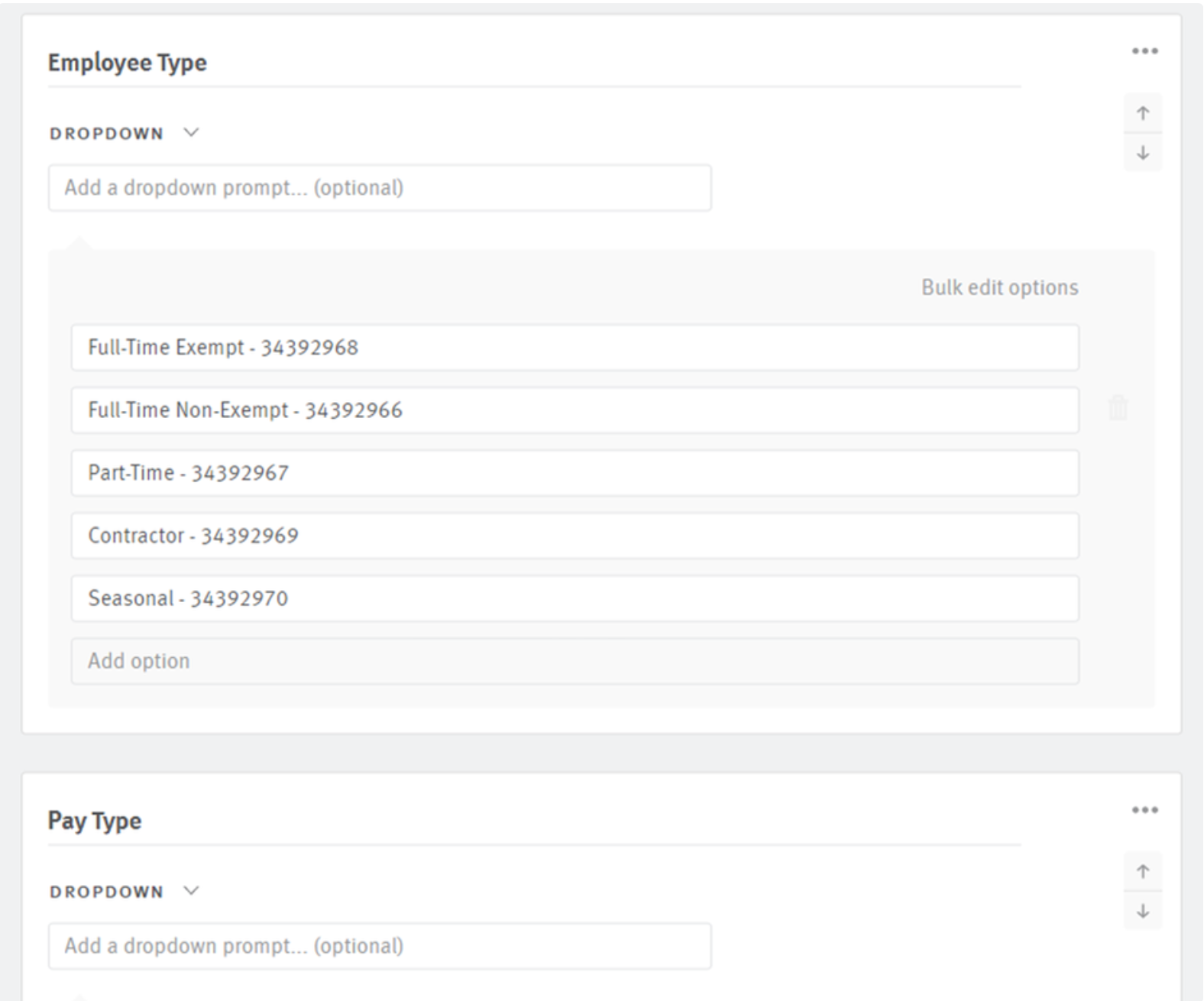Click Employee Type dropdown prompt field
This screenshot has height=1001, width=1204.
[380, 188]
